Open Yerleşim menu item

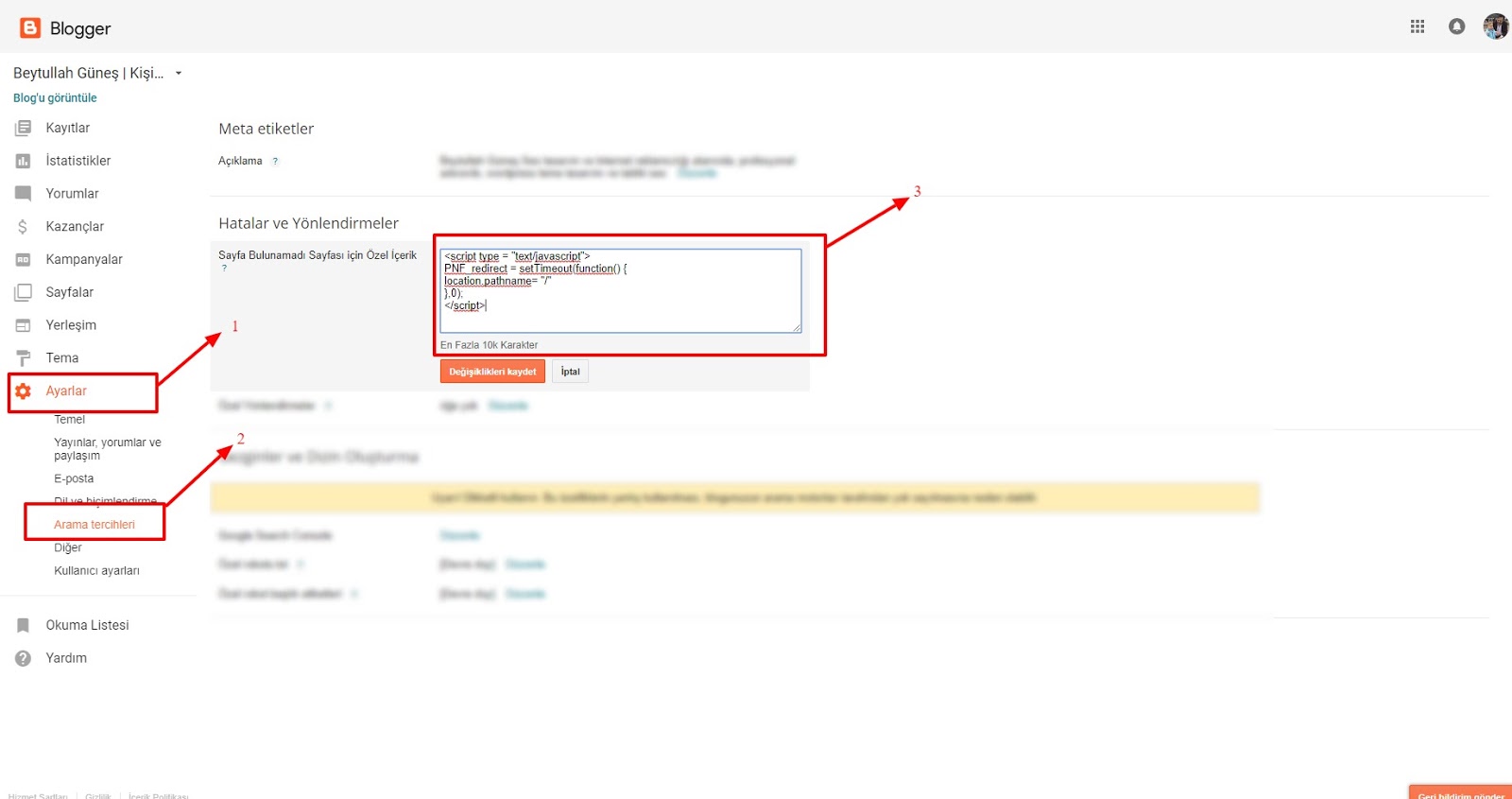[71, 325]
